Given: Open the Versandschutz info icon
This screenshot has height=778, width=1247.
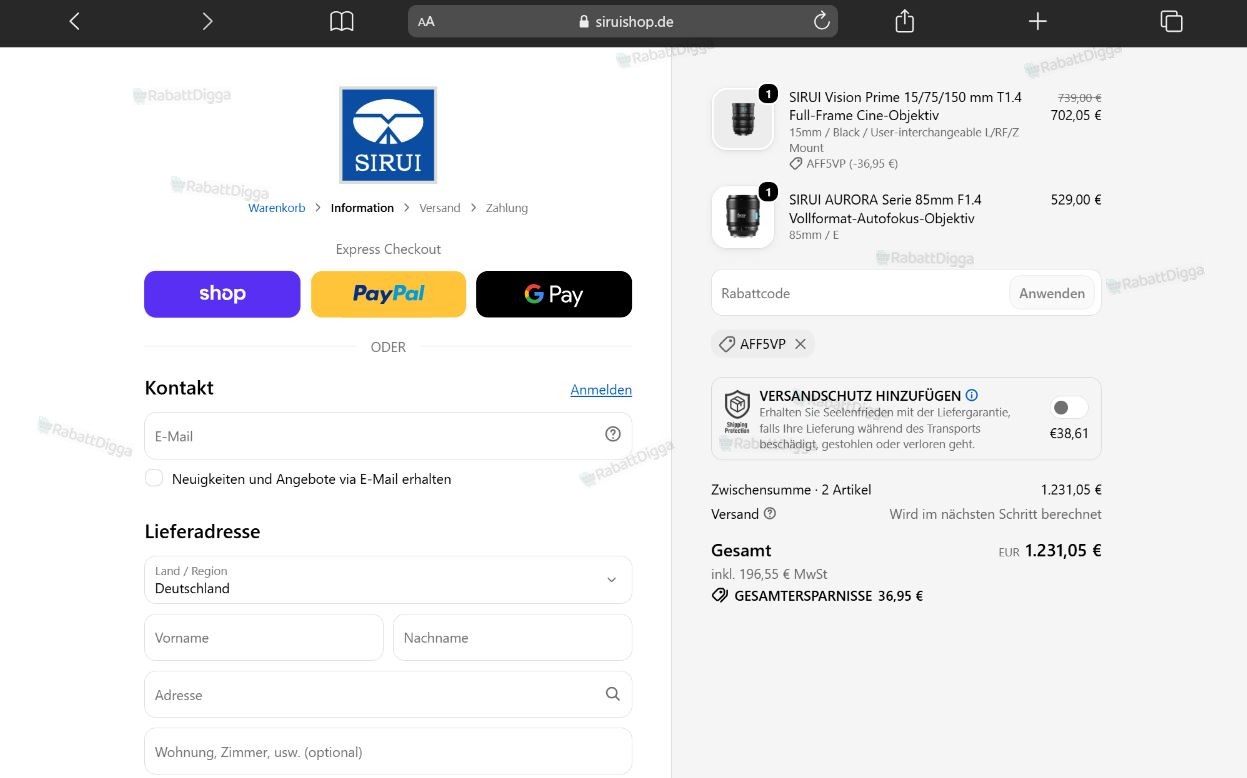Looking at the screenshot, I should pos(972,395).
